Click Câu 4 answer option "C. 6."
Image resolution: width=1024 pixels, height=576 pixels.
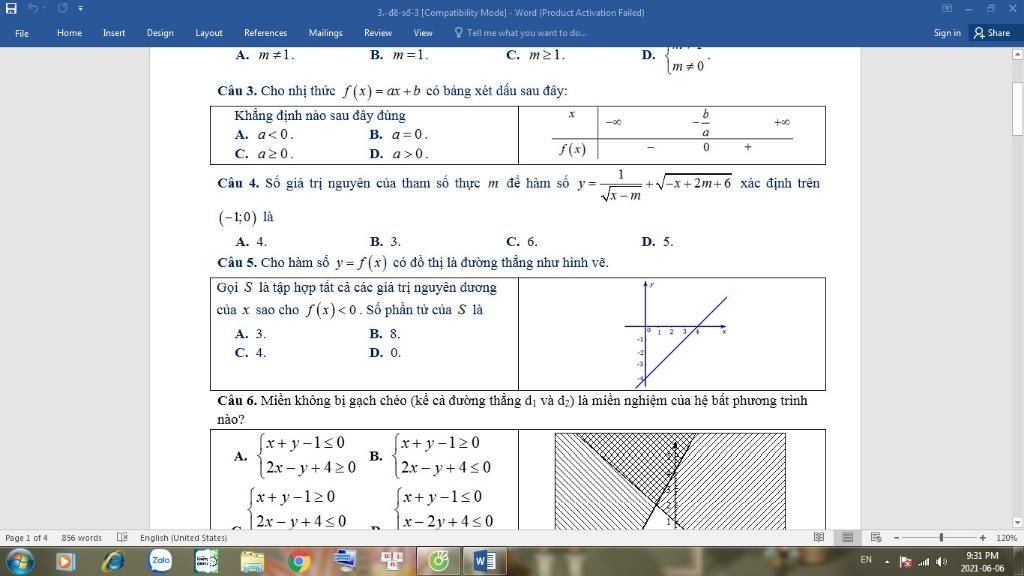522,242
